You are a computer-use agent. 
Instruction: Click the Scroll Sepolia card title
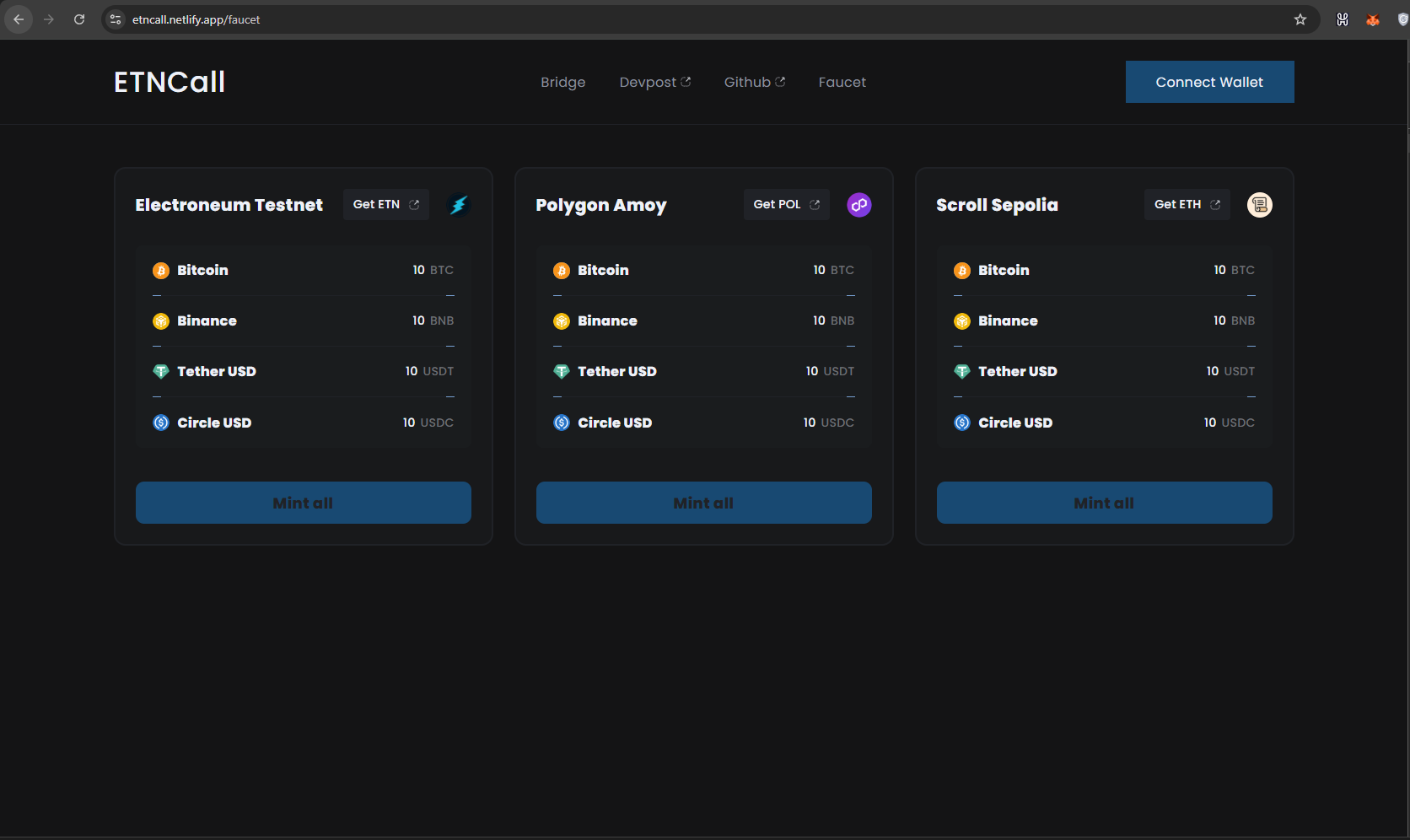point(997,206)
